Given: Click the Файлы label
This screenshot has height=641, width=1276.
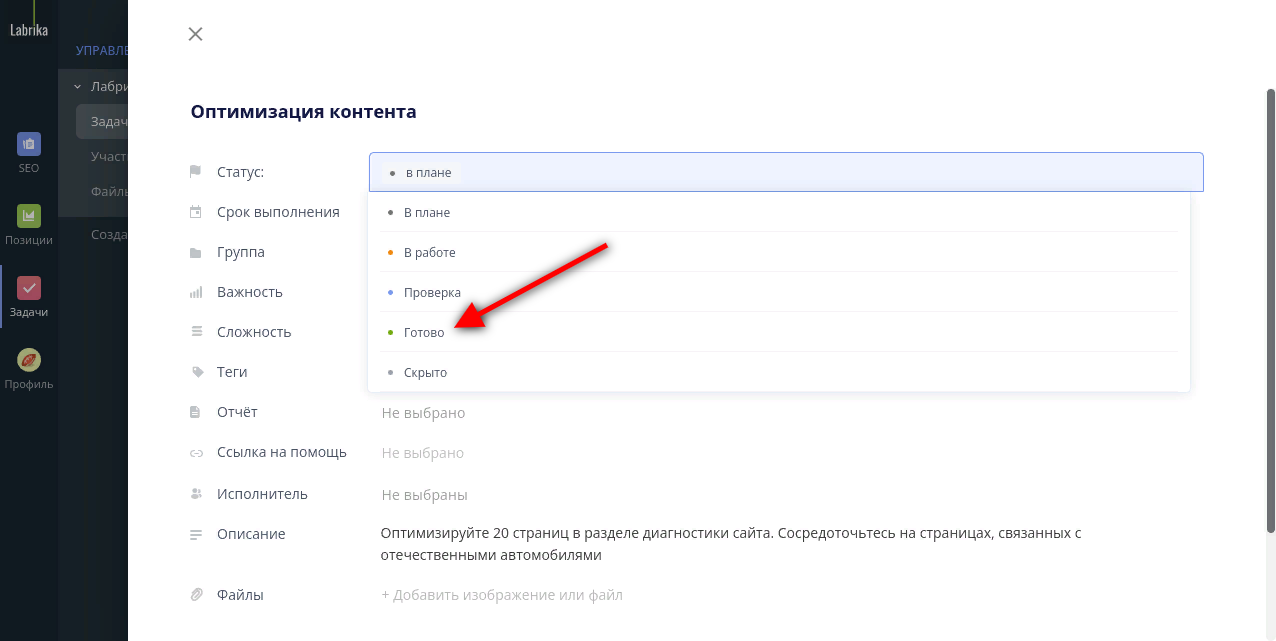Looking at the screenshot, I should click(240, 595).
